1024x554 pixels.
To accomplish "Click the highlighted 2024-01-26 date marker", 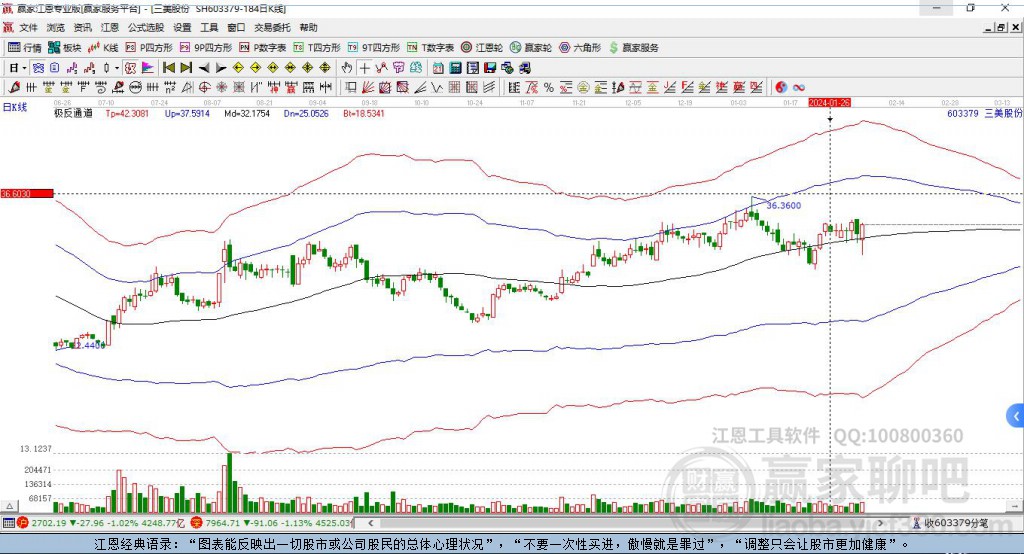I will (829, 103).
